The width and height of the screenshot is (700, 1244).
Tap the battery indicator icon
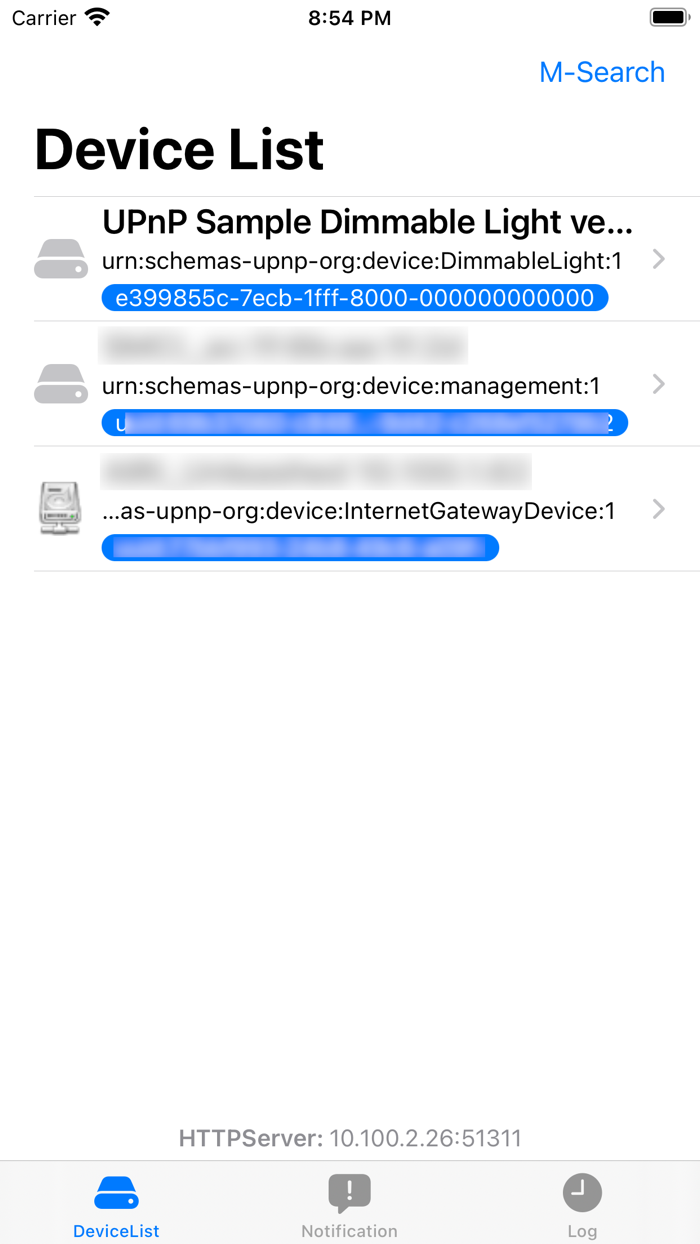(668, 16)
